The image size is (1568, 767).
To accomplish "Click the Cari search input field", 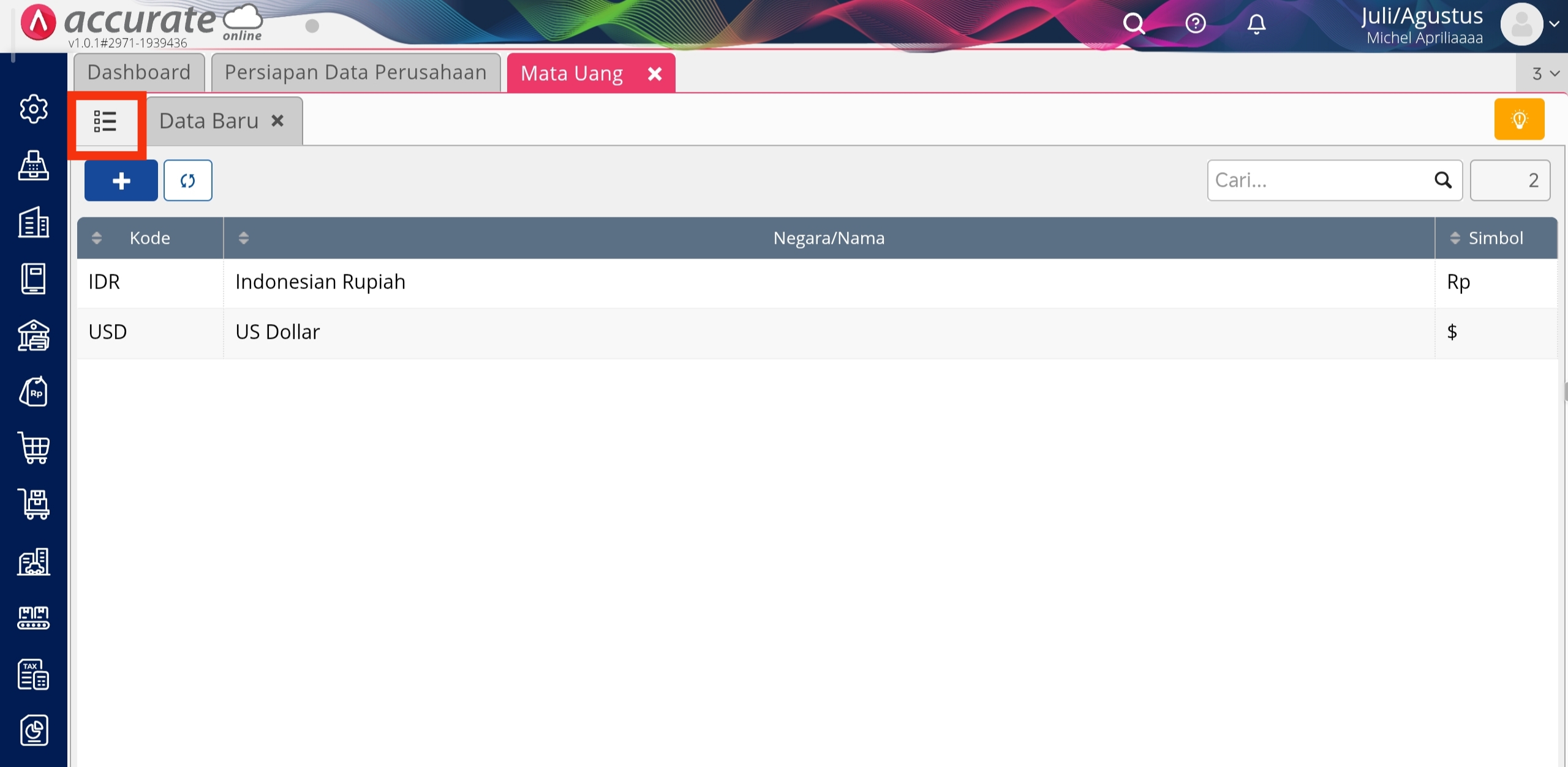I will click(1317, 181).
